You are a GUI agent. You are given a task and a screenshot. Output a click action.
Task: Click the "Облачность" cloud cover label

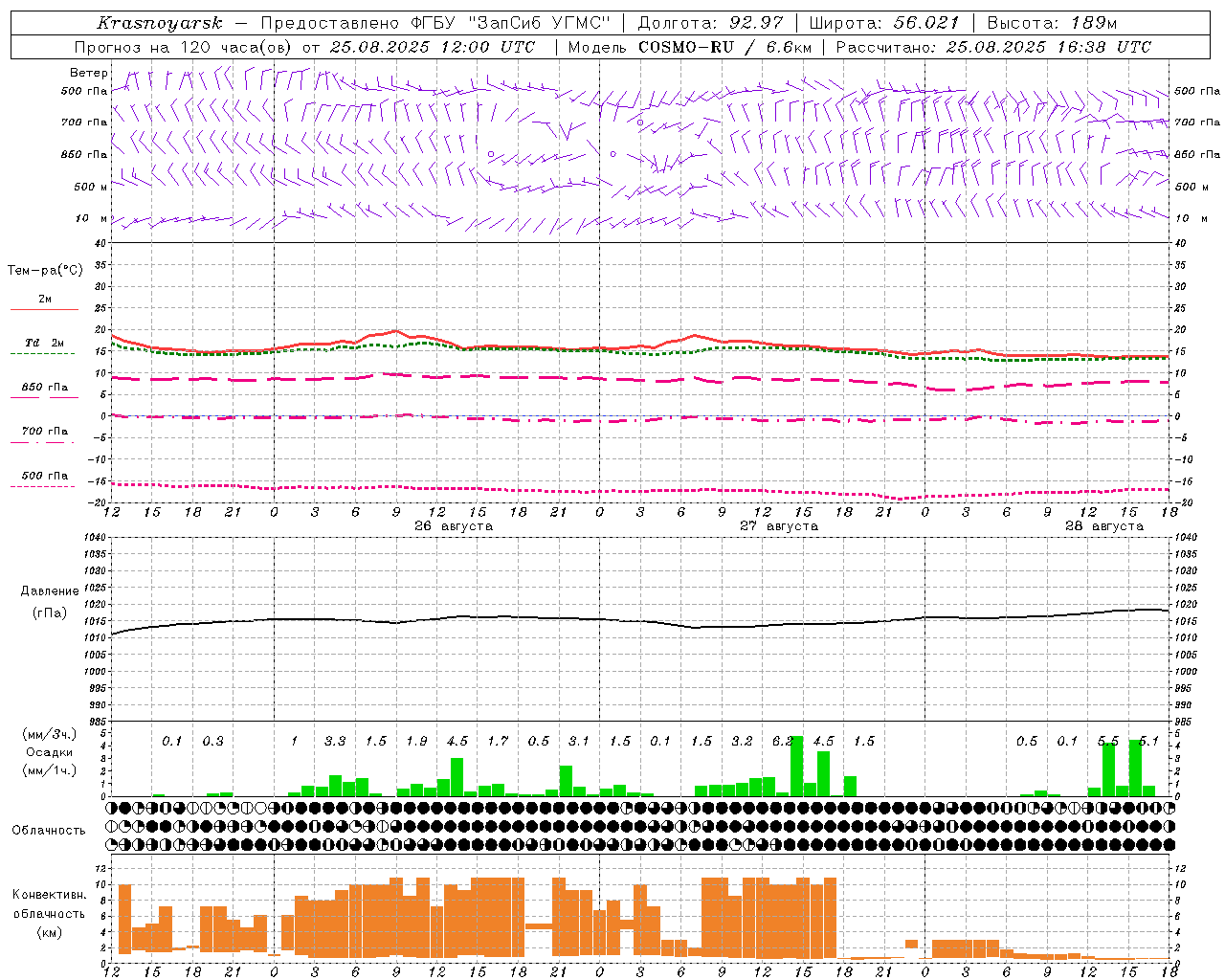click(49, 831)
